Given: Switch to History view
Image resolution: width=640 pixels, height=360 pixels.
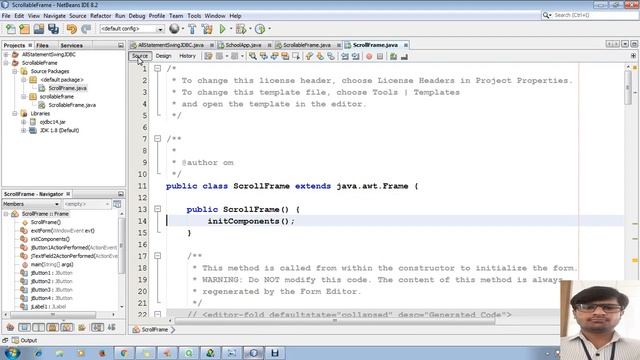Looking at the screenshot, I should pyautogui.click(x=187, y=56).
